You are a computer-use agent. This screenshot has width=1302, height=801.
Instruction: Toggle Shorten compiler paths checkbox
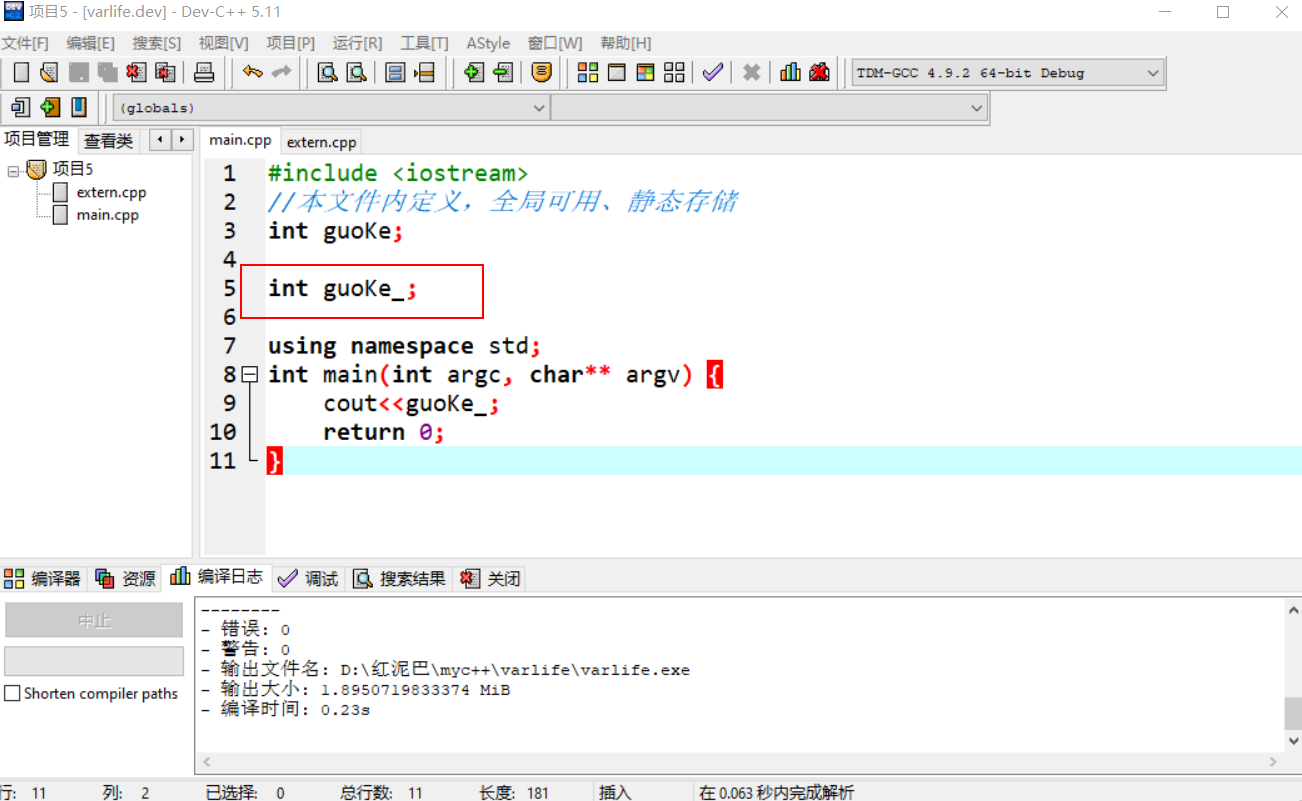[12, 693]
